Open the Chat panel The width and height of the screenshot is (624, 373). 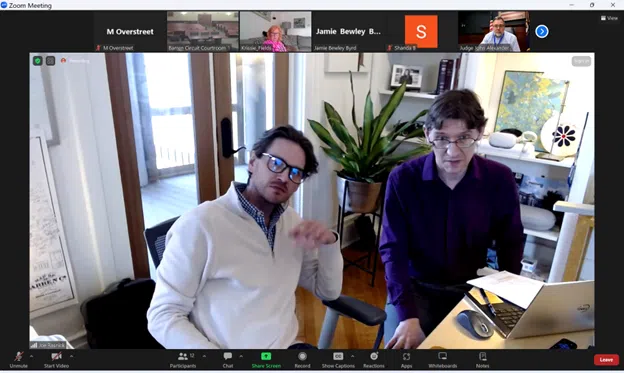[x=228, y=360]
